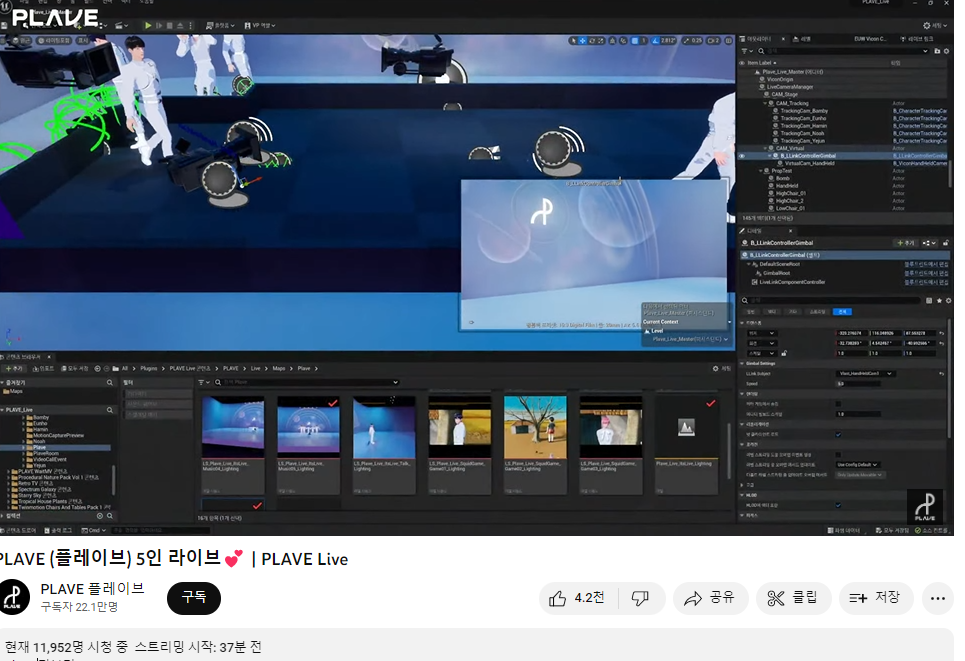Select LiveCameraManager in the Outliner
This screenshot has width=965, height=661.
coord(790,87)
